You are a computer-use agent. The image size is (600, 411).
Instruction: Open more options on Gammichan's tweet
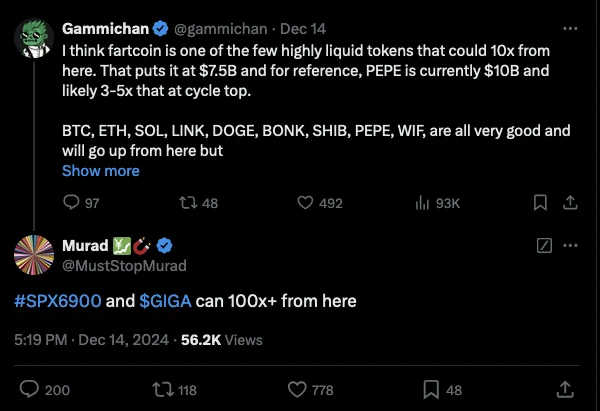coord(570,28)
